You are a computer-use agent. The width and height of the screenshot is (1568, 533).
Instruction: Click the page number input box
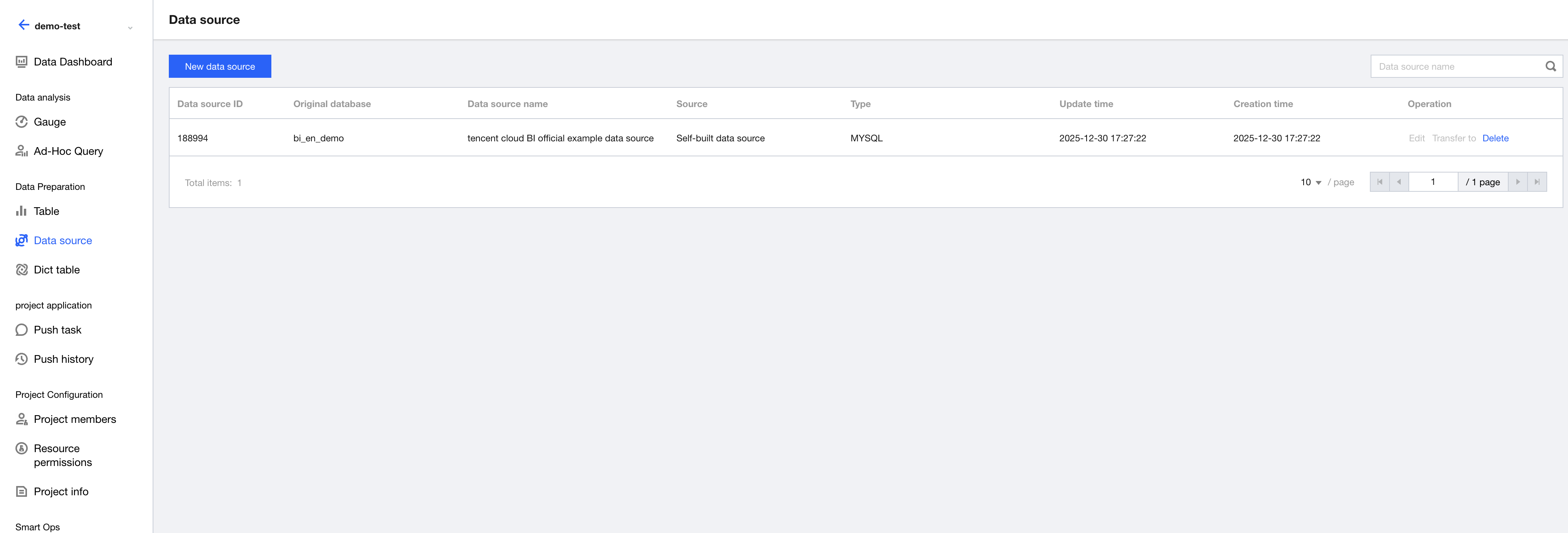click(1433, 182)
